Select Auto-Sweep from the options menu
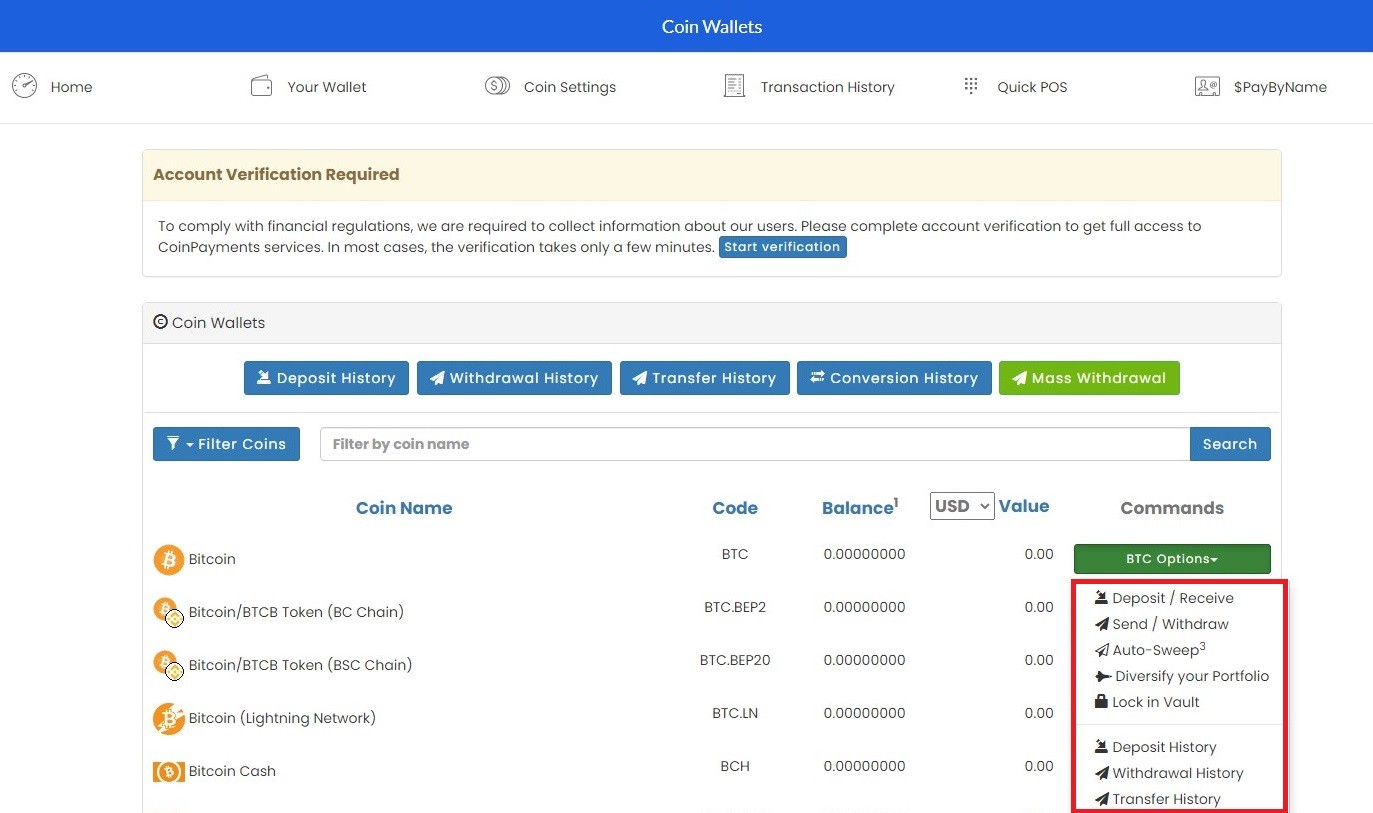This screenshot has width=1373, height=813. click(x=1150, y=649)
